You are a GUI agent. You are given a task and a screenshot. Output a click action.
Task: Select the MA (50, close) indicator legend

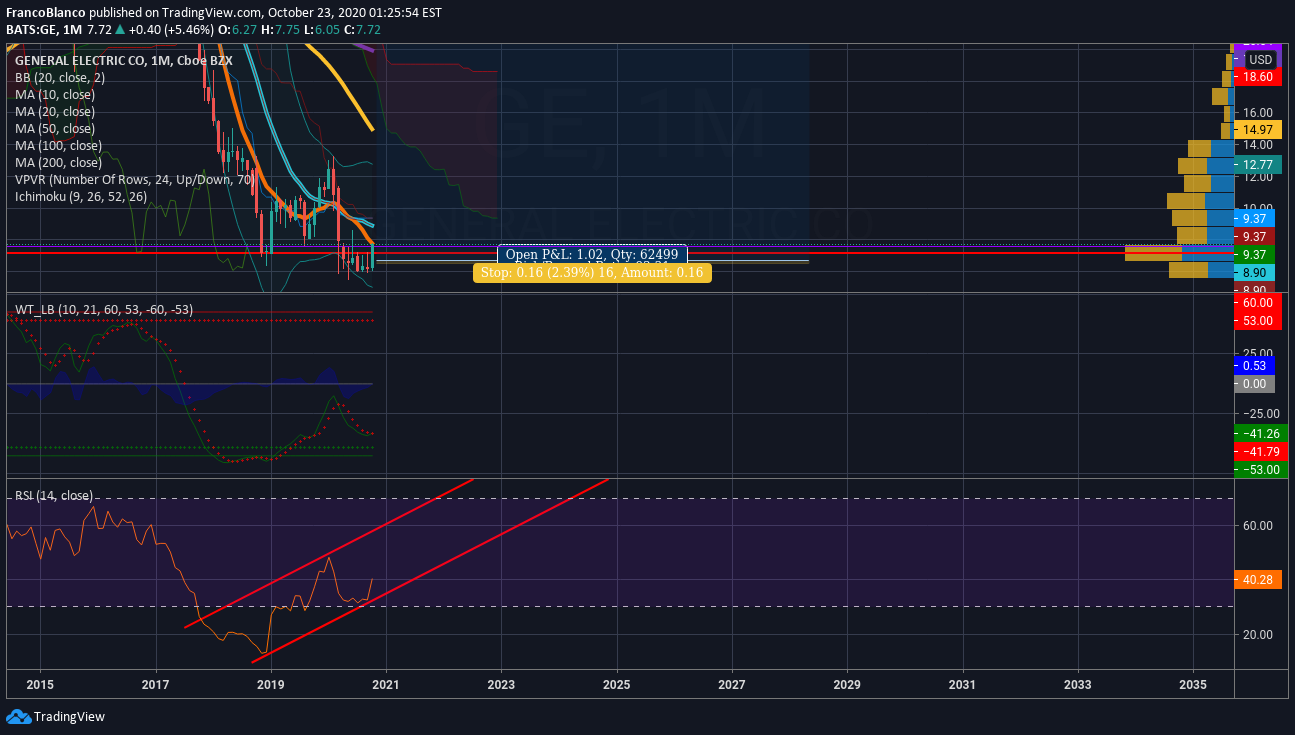(x=55, y=128)
